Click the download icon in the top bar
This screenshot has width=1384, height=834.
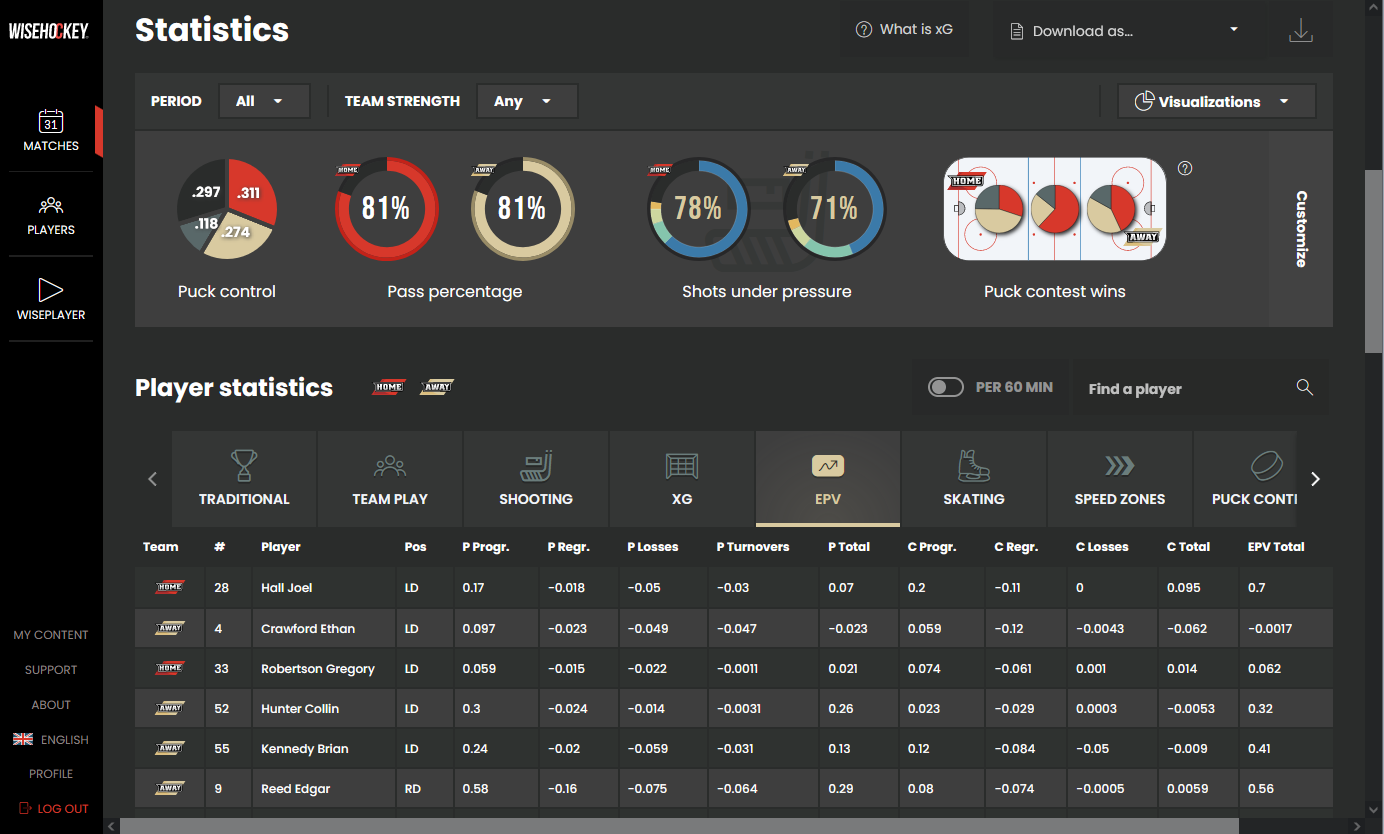(x=1301, y=31)
